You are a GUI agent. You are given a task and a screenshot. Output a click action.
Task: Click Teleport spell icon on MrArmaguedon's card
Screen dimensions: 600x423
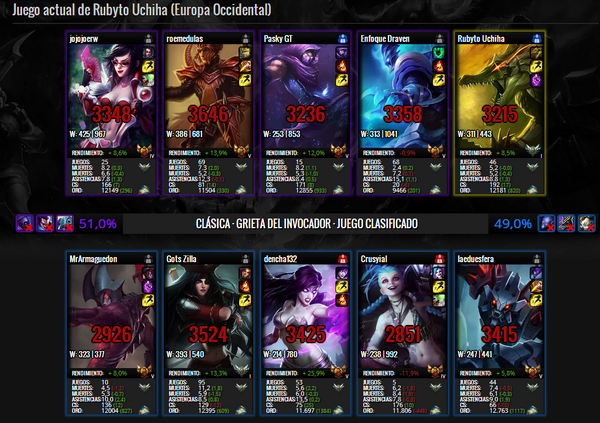pyautogui.click(x=148, y=286)
